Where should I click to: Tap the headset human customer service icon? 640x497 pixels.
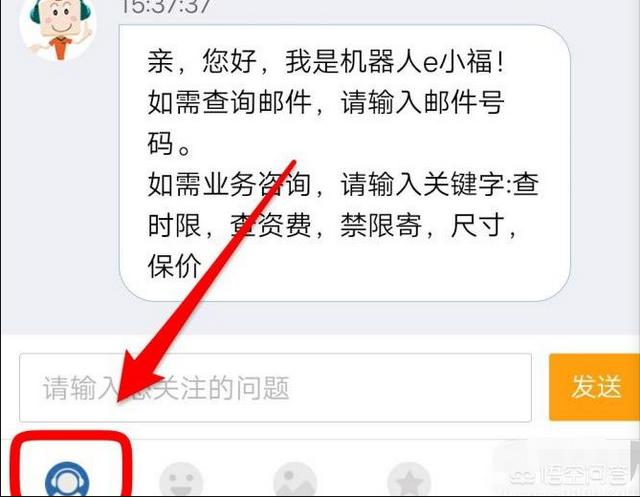point(67,481)
